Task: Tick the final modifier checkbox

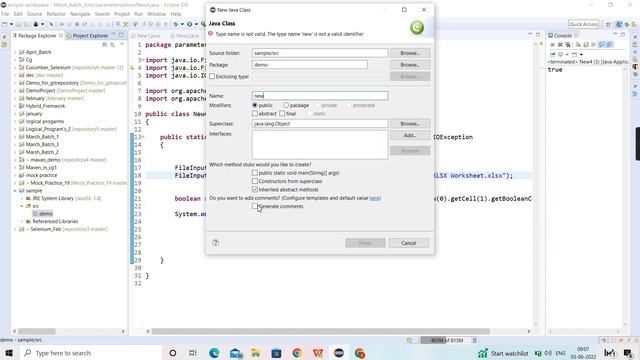Action: pyautogui.click(x=282, y=113)
